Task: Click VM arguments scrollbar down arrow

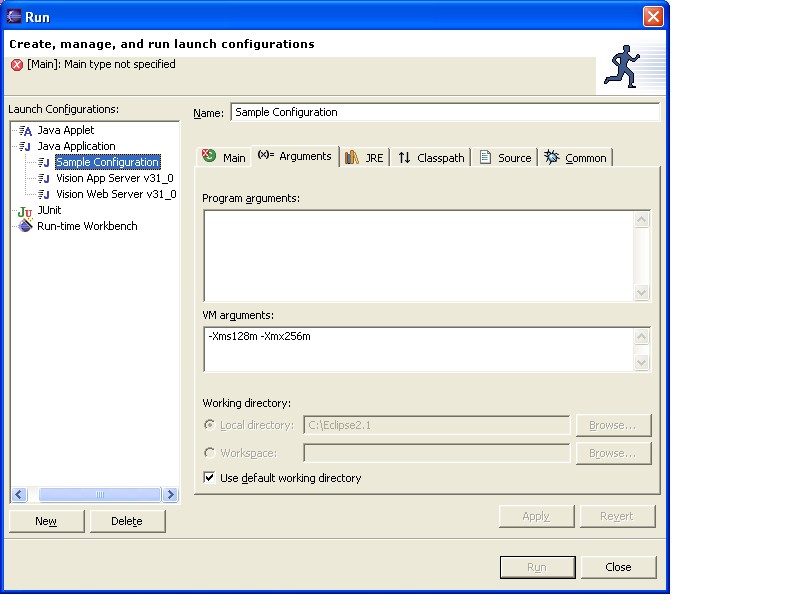Action: (642, 363)
